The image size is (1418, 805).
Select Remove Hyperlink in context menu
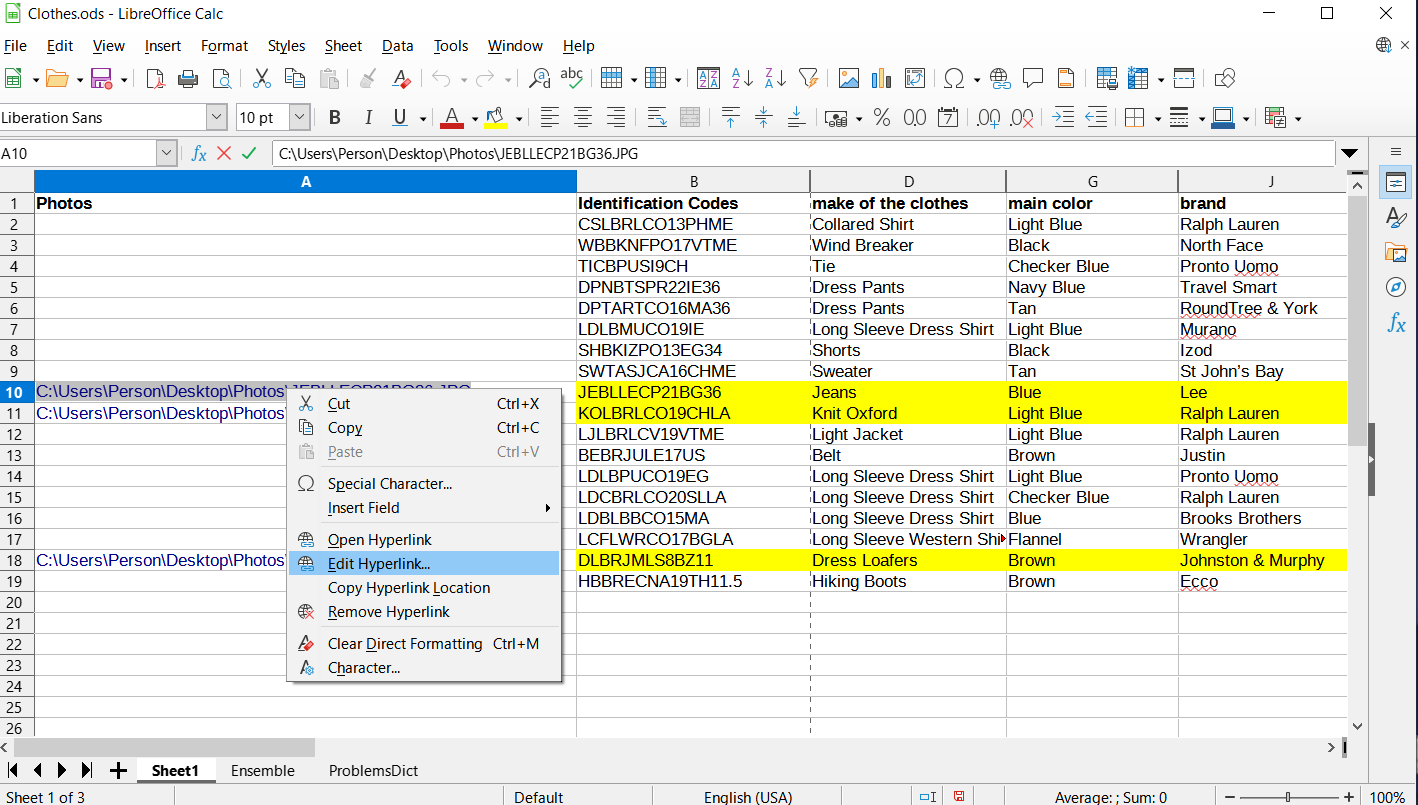(425, 612)
